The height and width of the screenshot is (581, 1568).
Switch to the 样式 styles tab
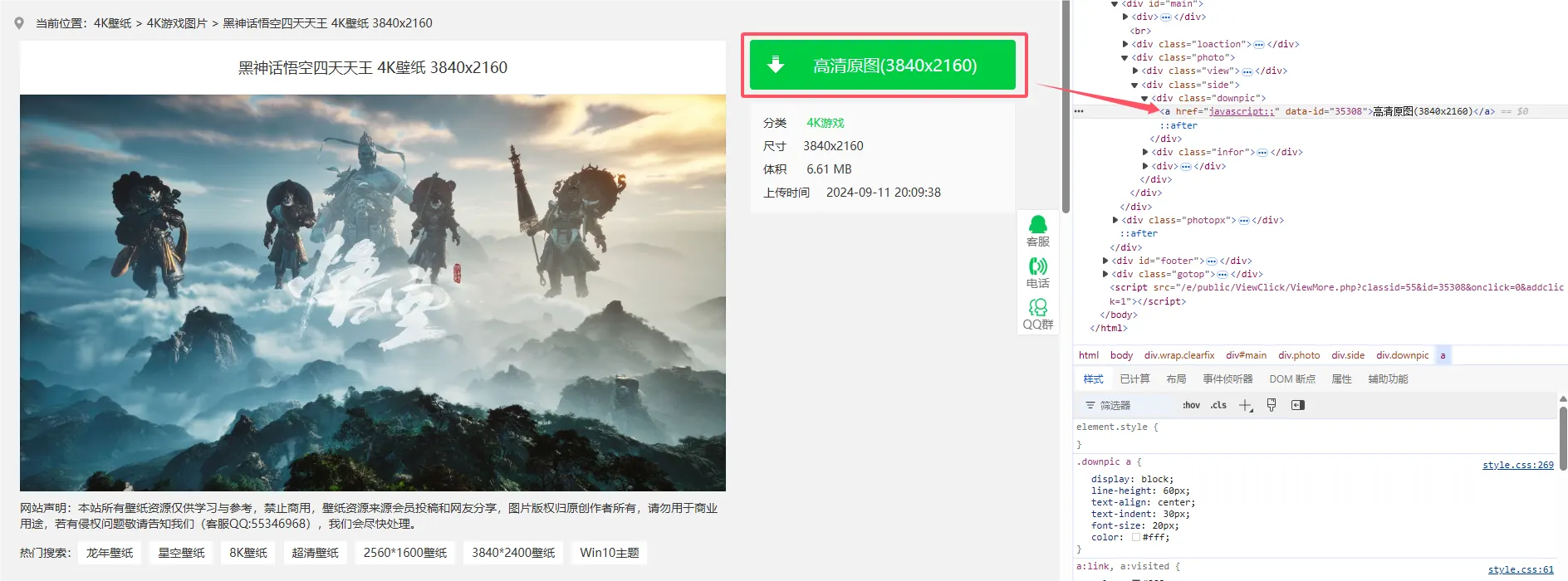1093,379
